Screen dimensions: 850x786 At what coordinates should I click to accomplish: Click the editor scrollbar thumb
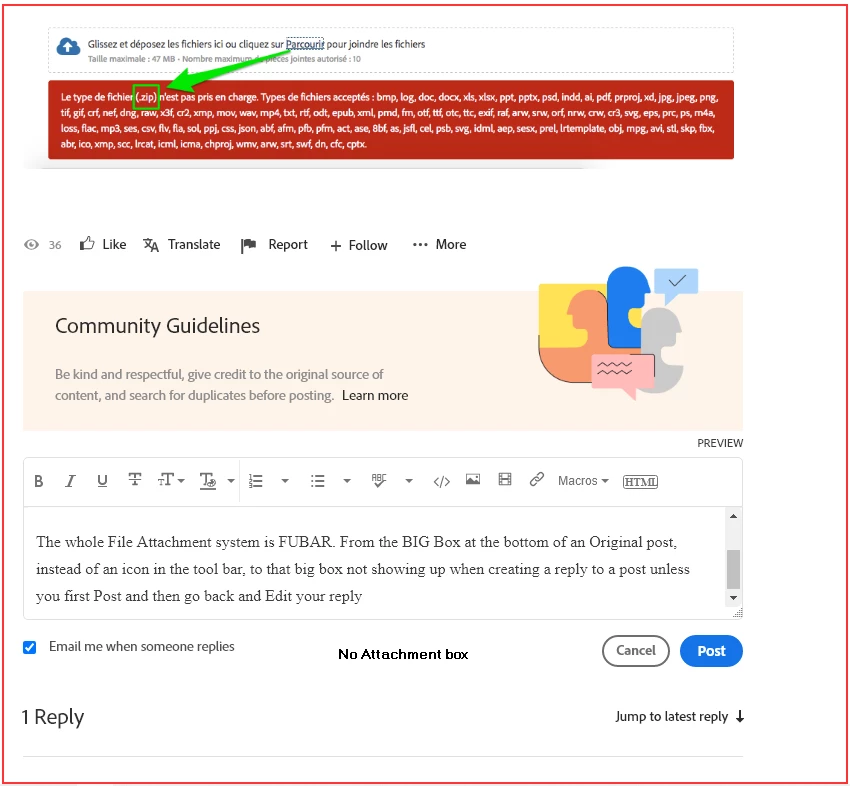coord(733,569)
